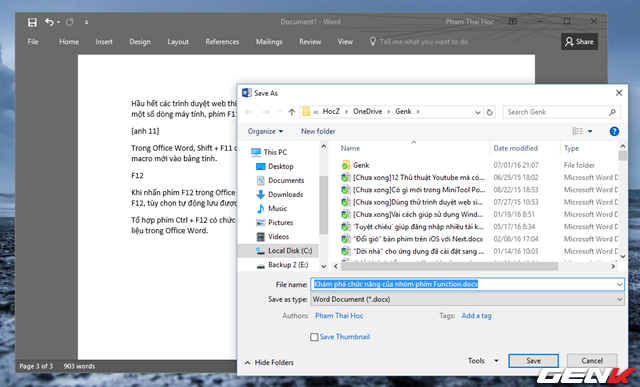Sort files by the Type column header

point(571,148)
